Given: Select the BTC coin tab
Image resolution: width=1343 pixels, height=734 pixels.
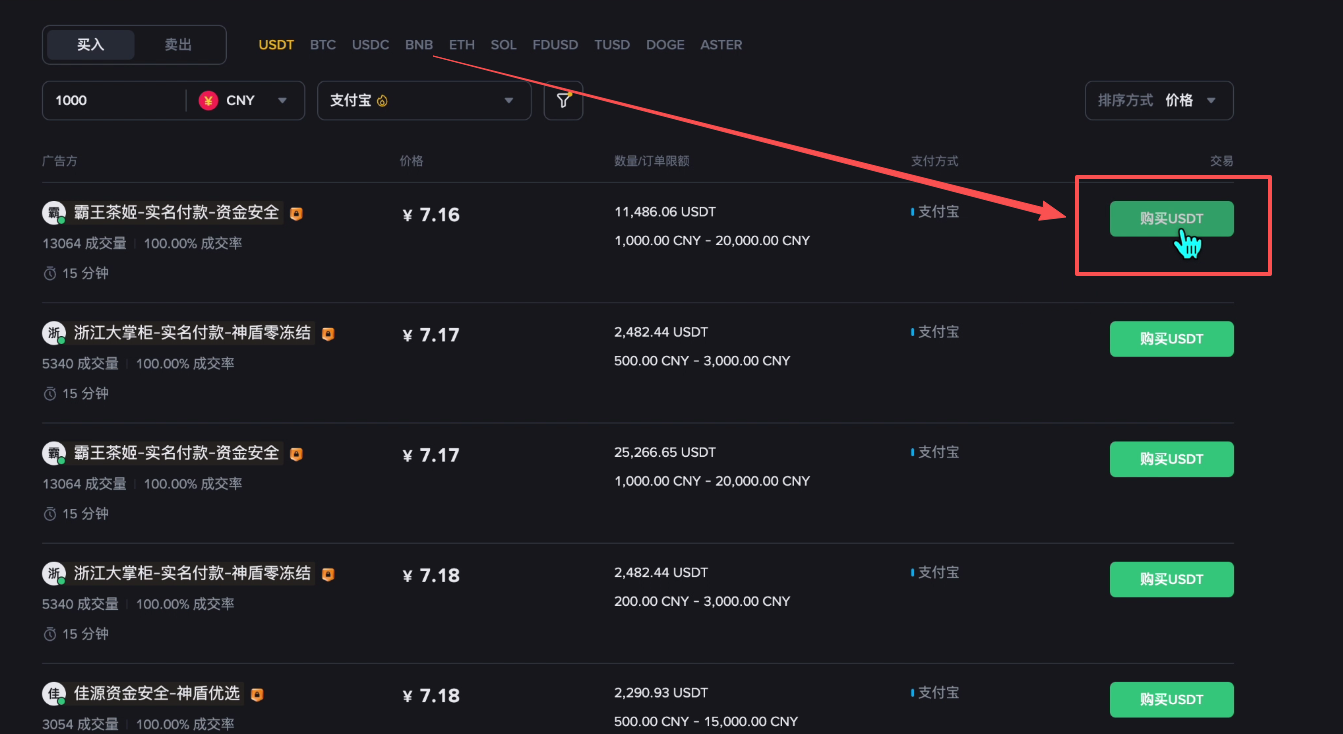Looking at the screenshot, I should tap(323, 45).
